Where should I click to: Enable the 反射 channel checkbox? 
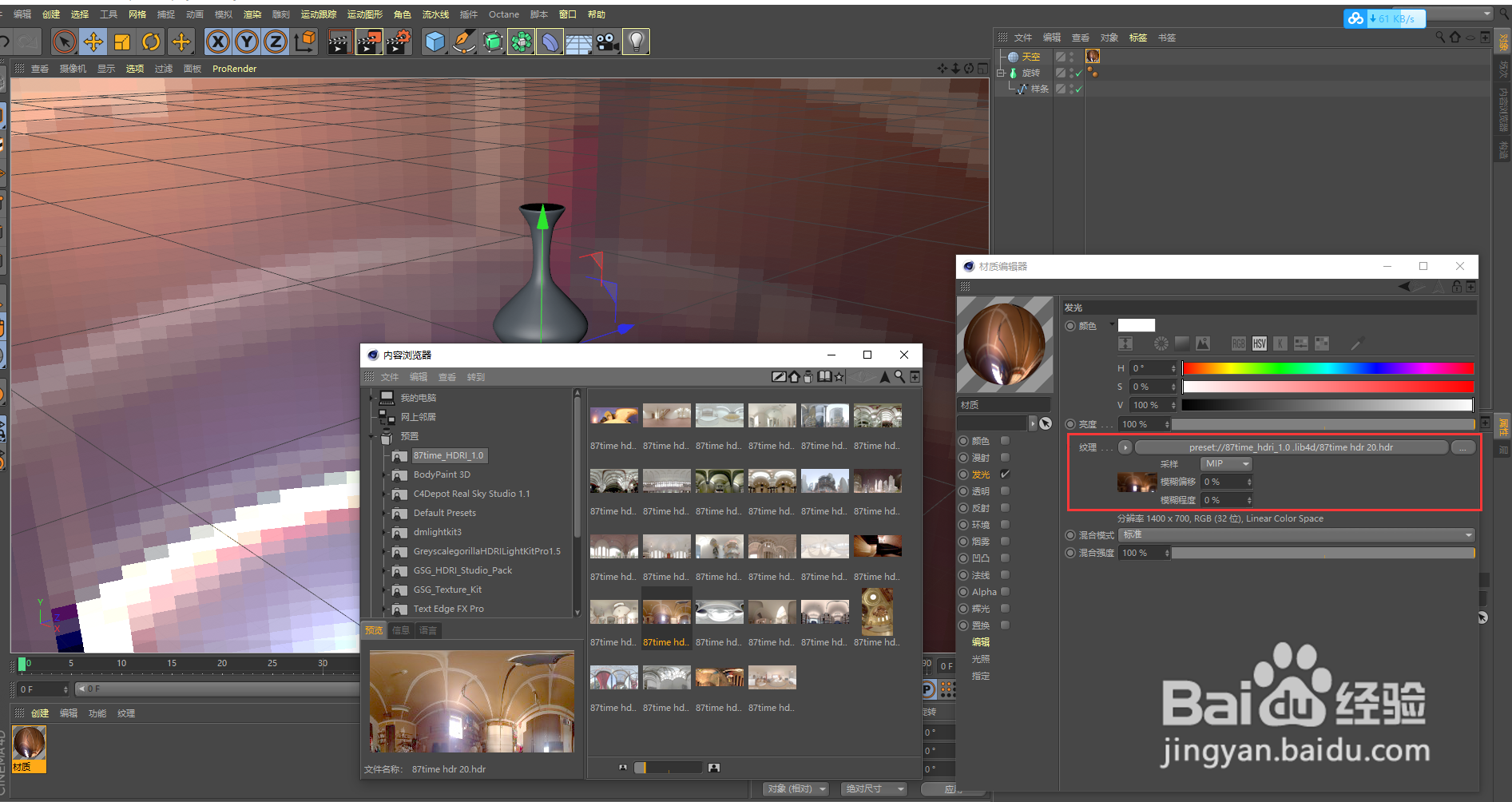click(x=1005, y=507)
